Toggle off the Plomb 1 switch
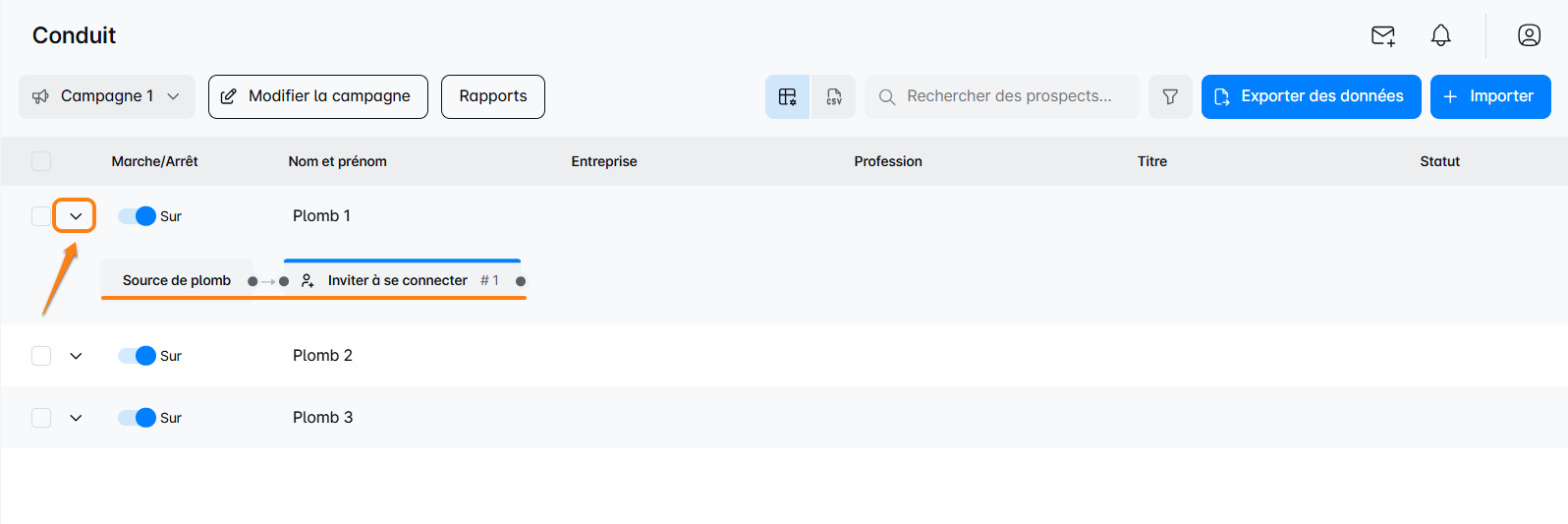This screenshot has width=1568, height=524. pos(138,216)
